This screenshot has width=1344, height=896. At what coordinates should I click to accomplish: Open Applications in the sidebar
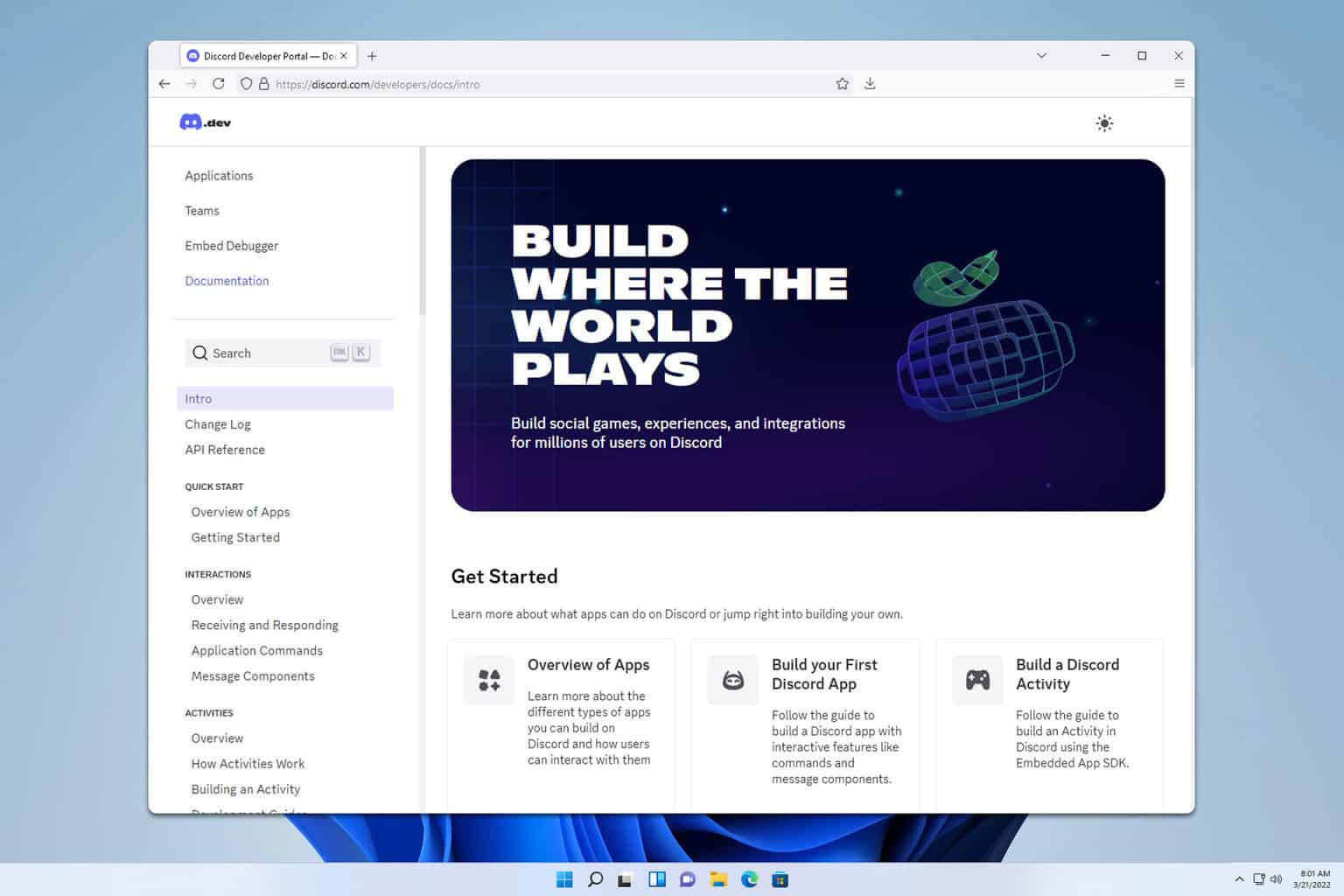[x=219, y=176]
